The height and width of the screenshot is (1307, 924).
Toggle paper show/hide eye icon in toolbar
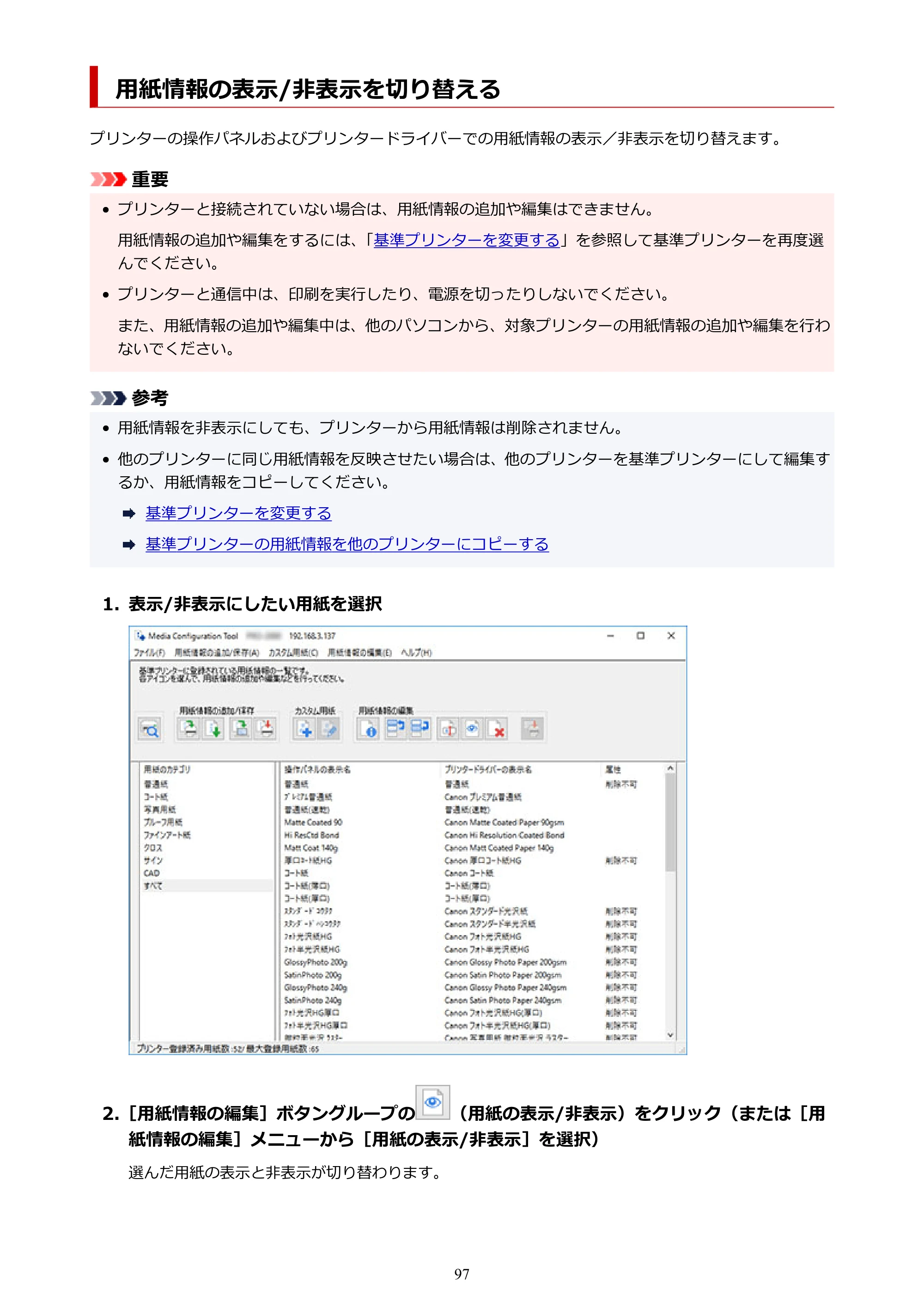tap(472, 728)
